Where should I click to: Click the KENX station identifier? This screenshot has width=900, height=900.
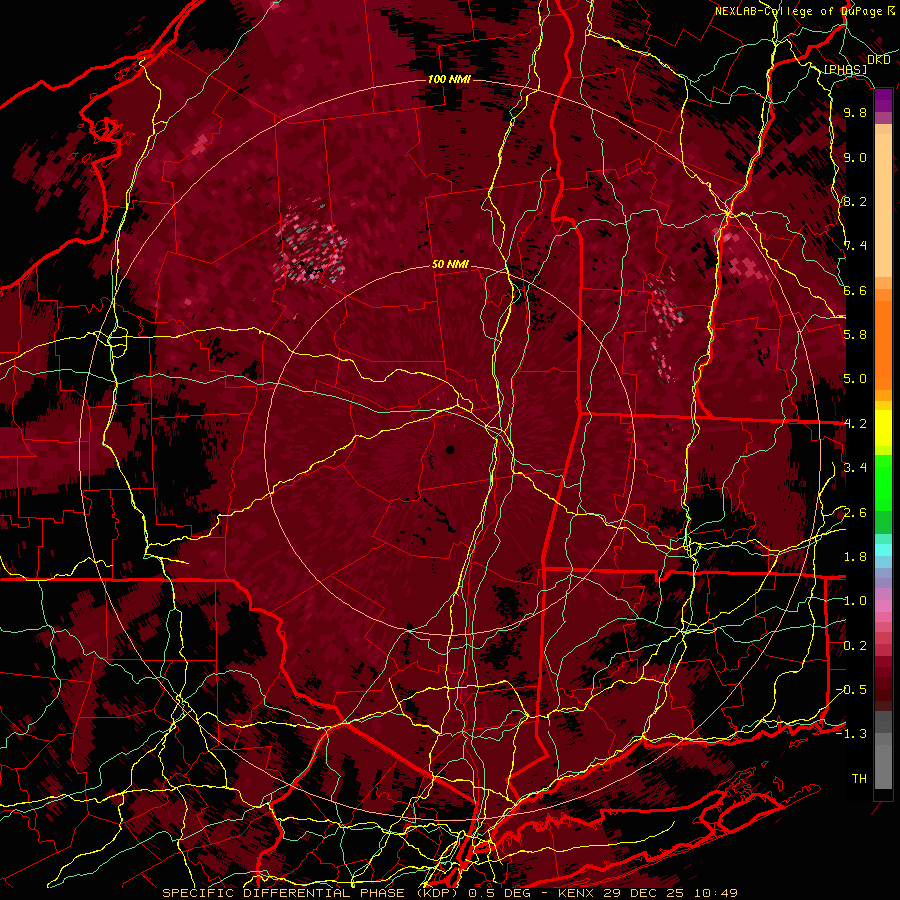pos(577,893)
